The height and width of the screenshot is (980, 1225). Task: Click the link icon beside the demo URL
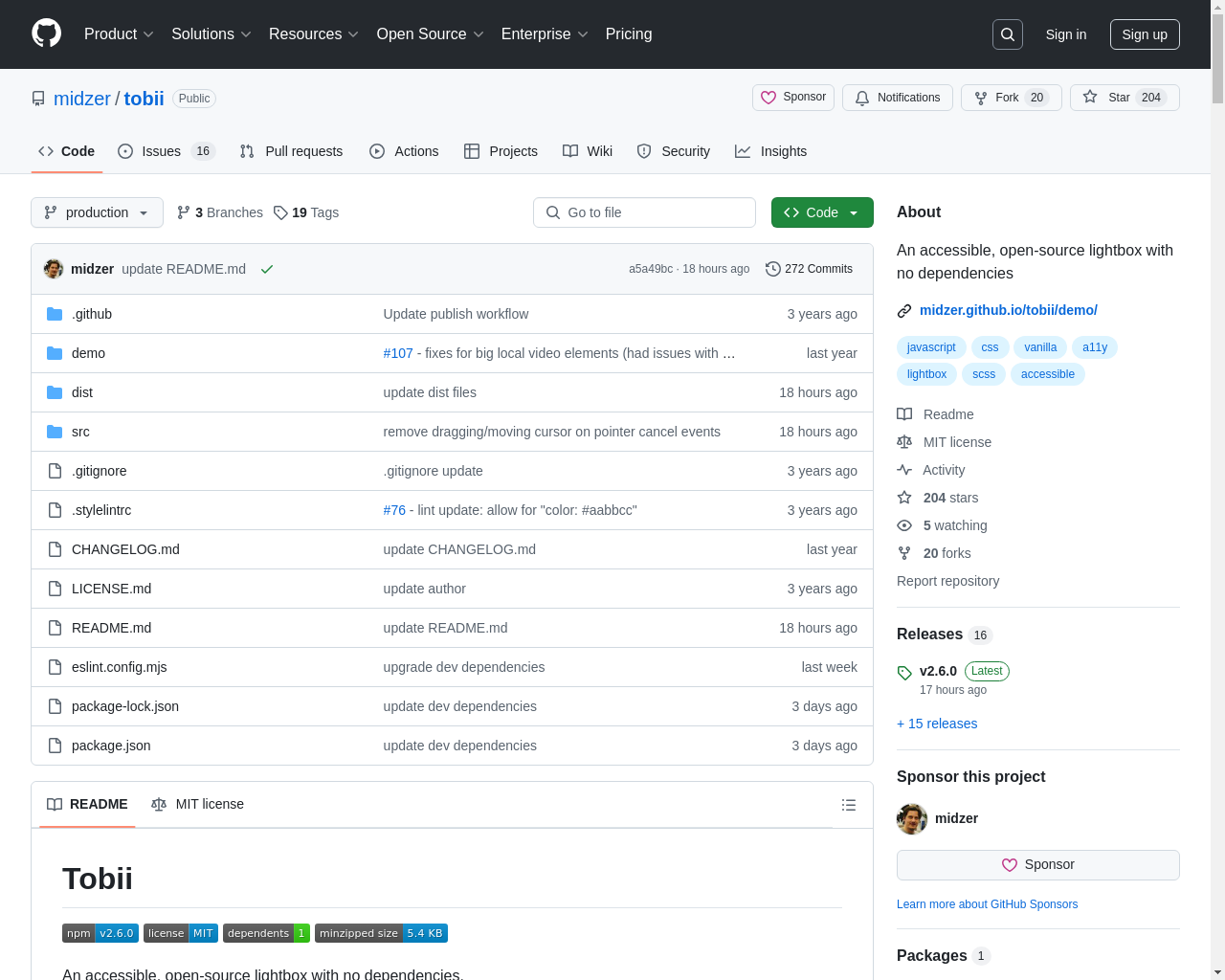tap(904, 310)
